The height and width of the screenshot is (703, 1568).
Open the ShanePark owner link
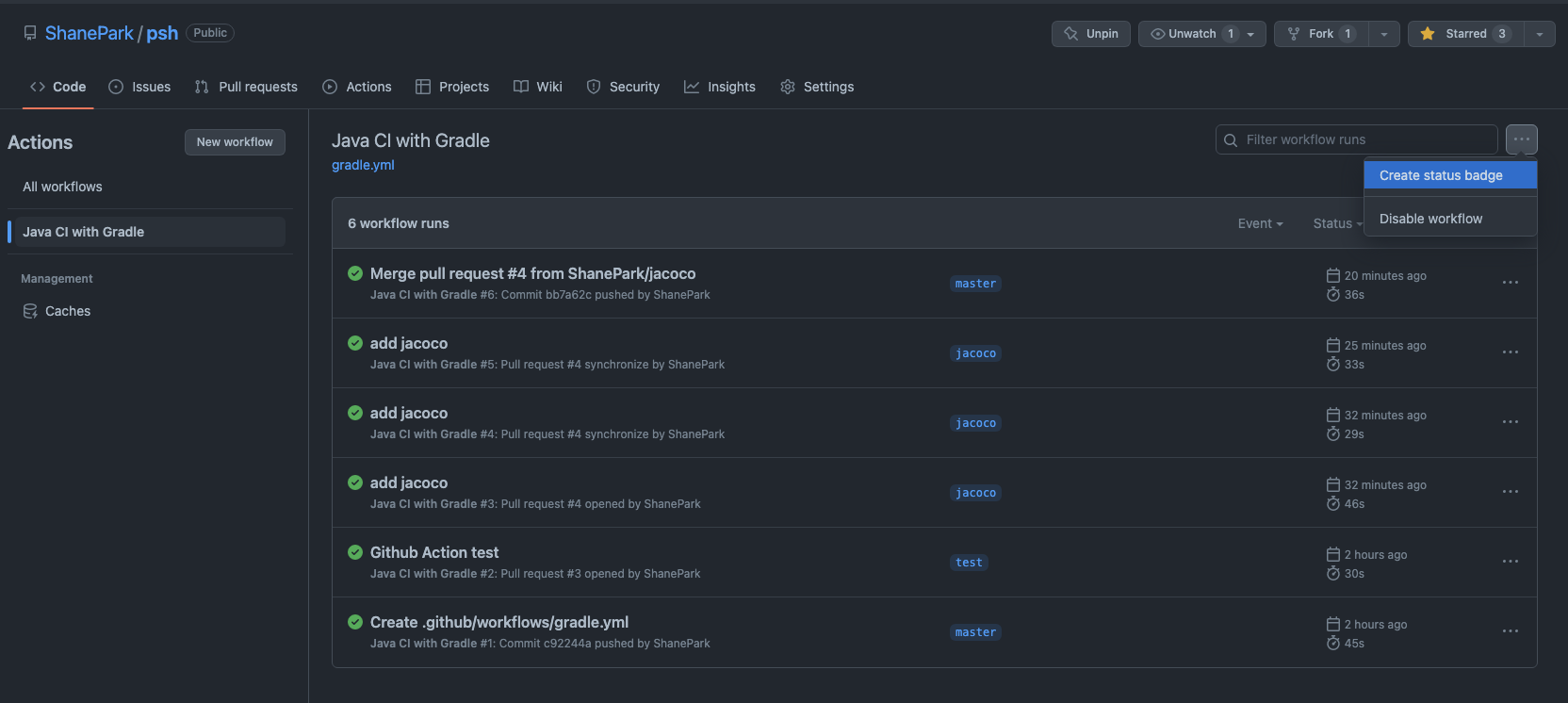click(90, 33)
